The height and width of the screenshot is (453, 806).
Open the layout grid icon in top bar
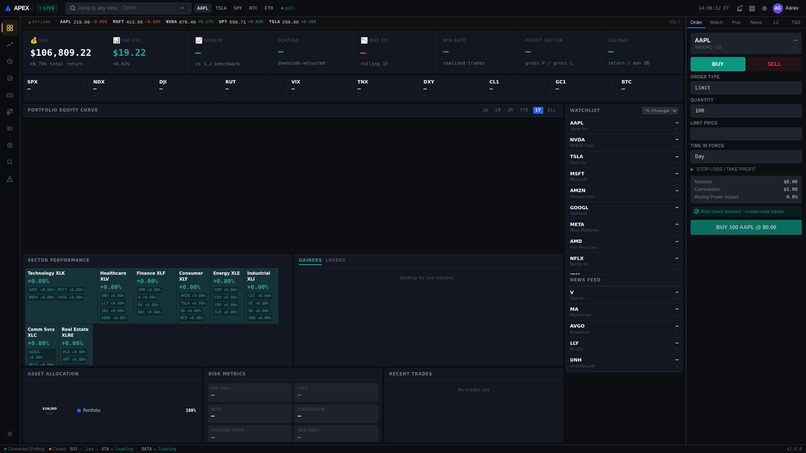(752, 8)
